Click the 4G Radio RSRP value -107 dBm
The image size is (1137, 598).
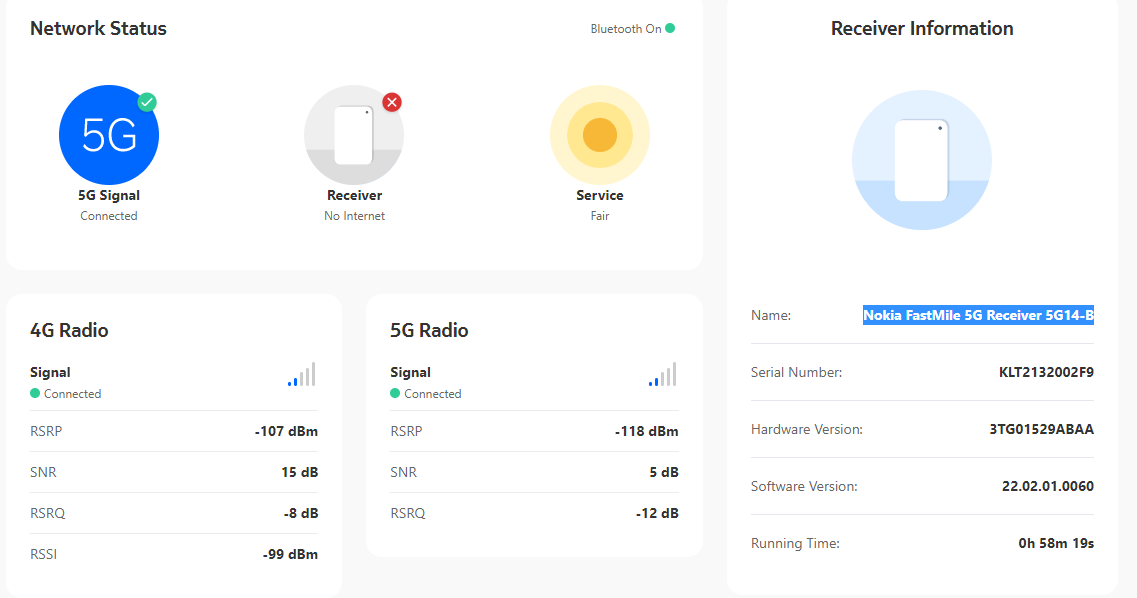pyautogui.click(x=286, y=432)
